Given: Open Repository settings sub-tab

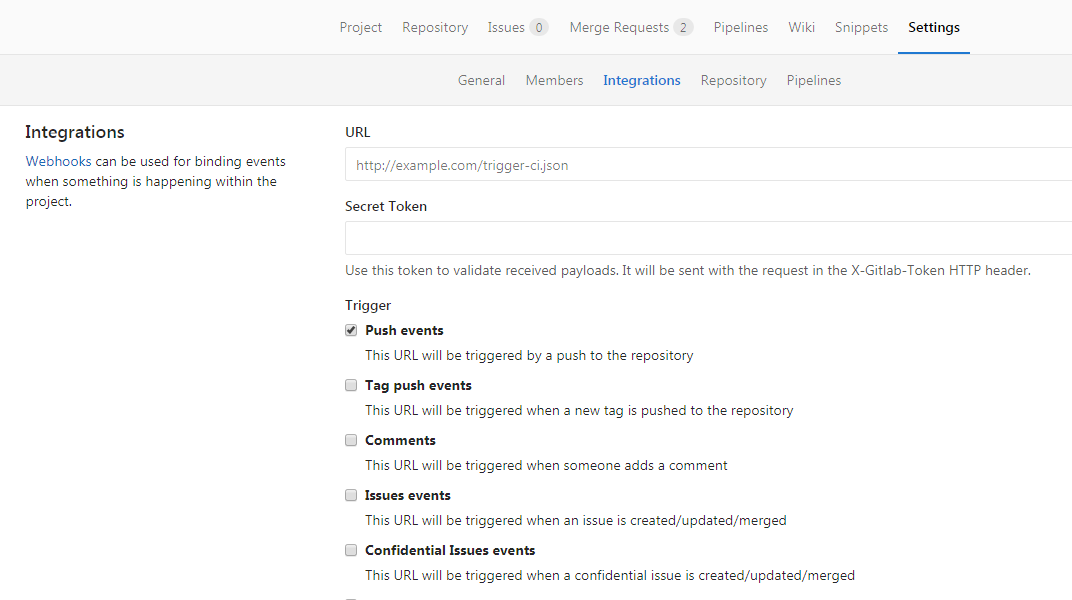Looking at the screenshot, I should tap(733, 81).
